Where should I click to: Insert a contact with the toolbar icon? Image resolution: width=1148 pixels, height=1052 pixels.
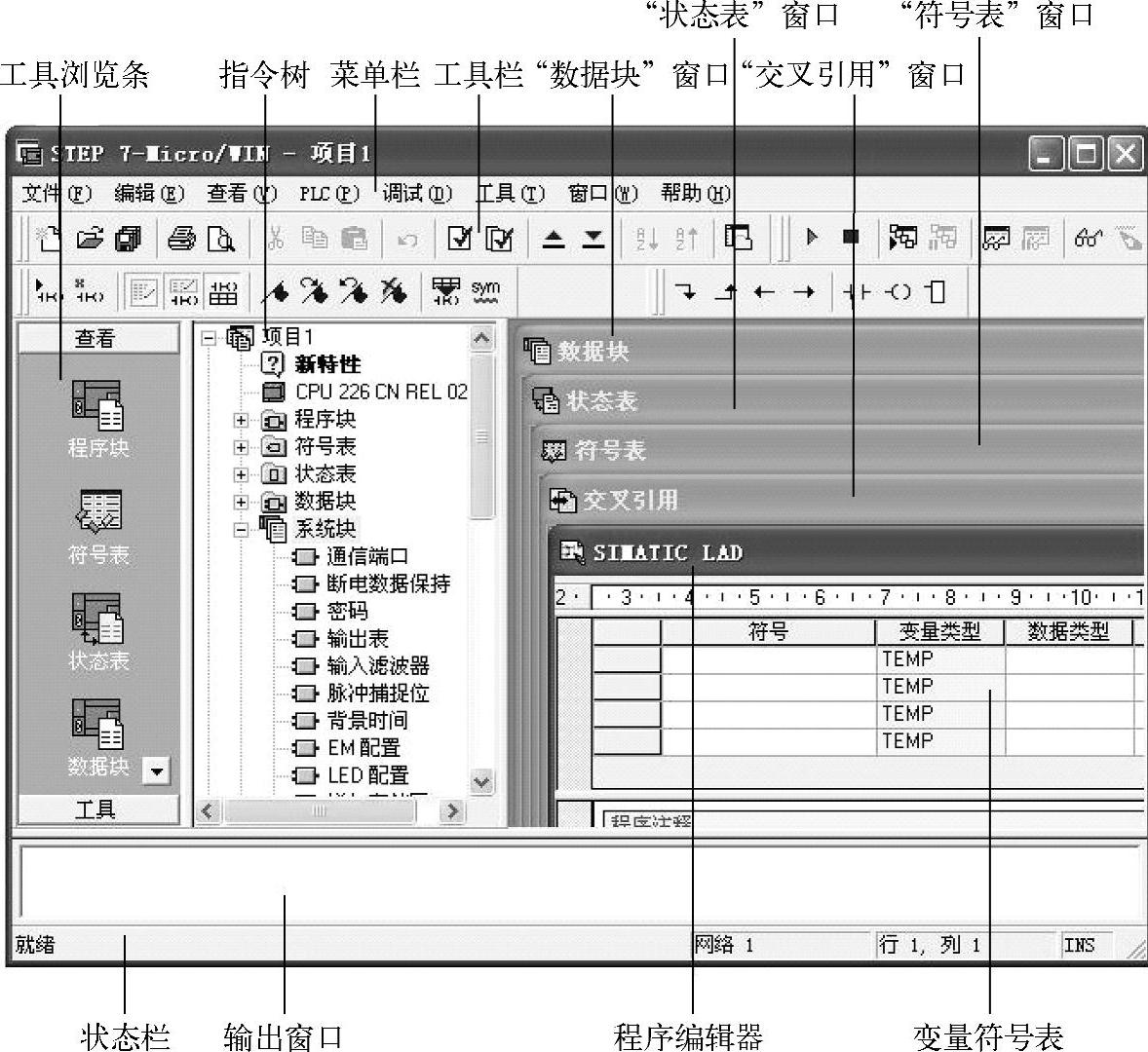[x=857, y=292]
